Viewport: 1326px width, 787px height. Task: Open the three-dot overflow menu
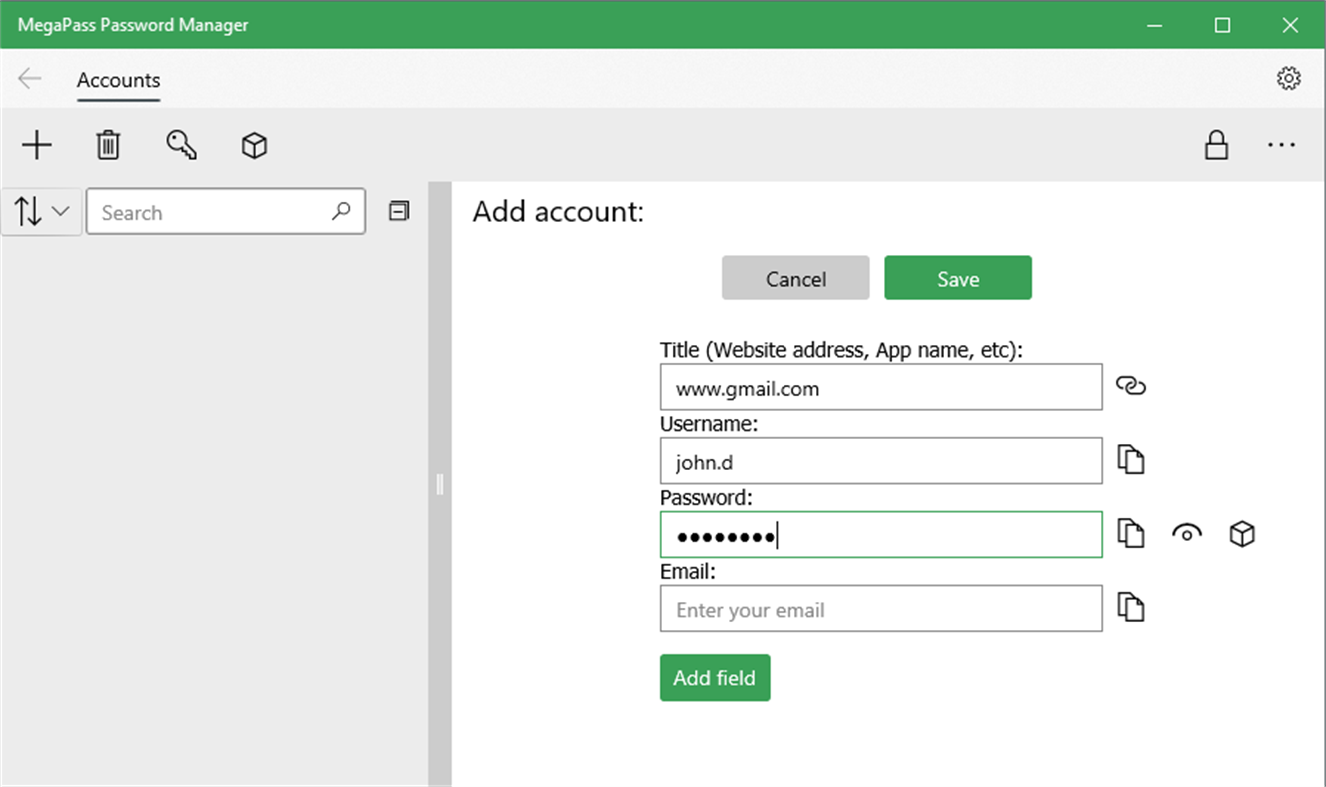(1281, 145)
